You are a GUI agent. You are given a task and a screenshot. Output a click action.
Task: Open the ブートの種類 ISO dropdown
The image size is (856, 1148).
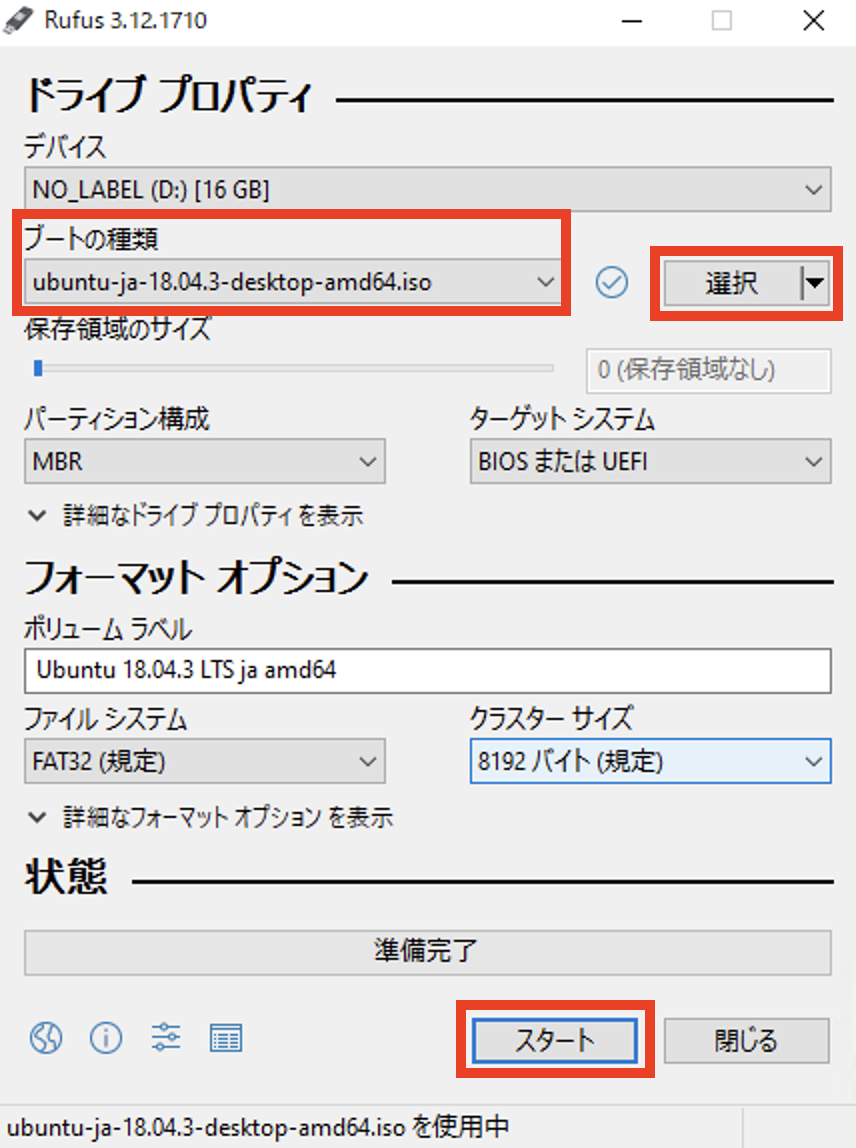(x=293, y=282)
